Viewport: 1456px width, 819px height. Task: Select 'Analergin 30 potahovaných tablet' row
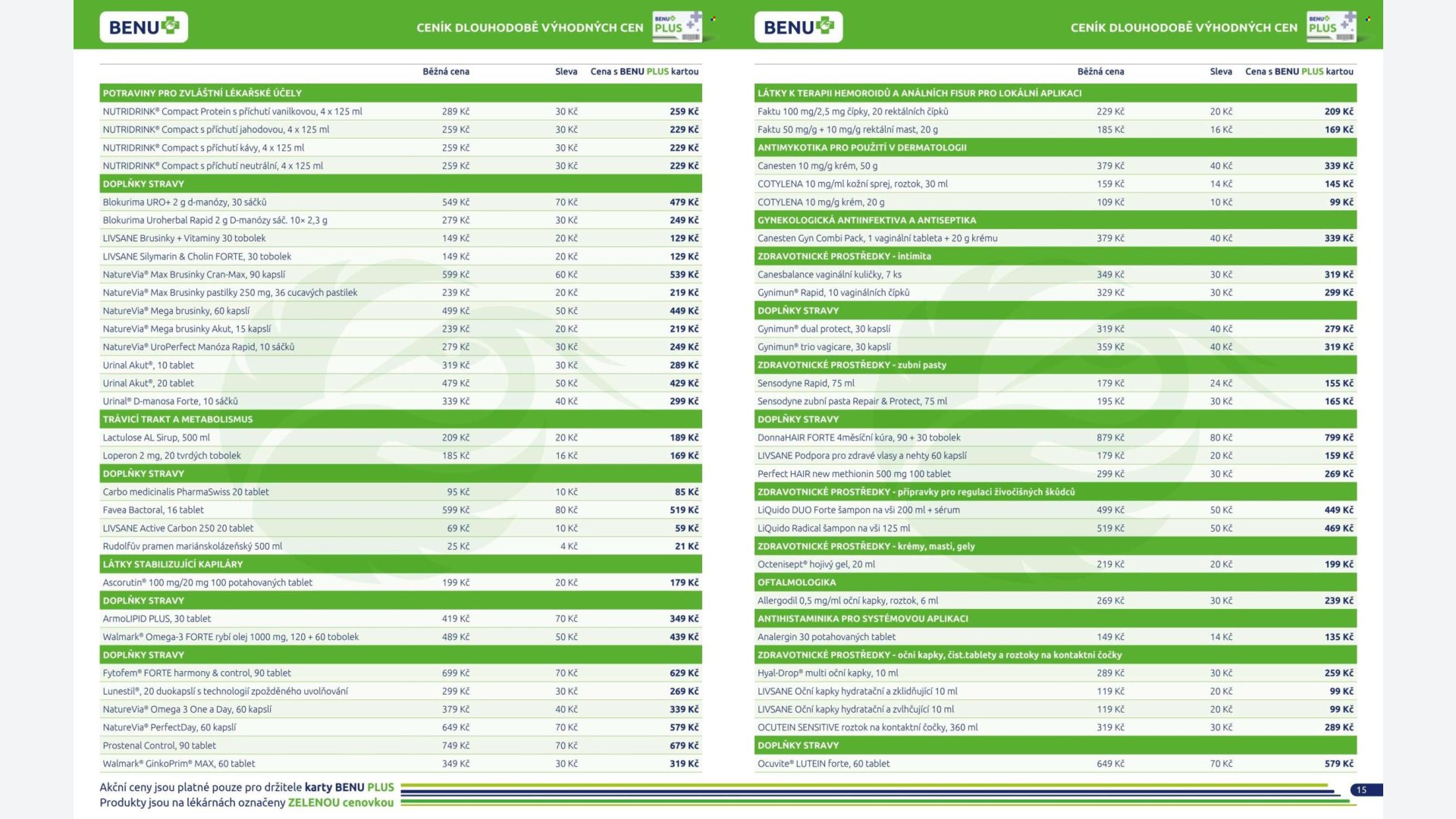click(1056, 637)
